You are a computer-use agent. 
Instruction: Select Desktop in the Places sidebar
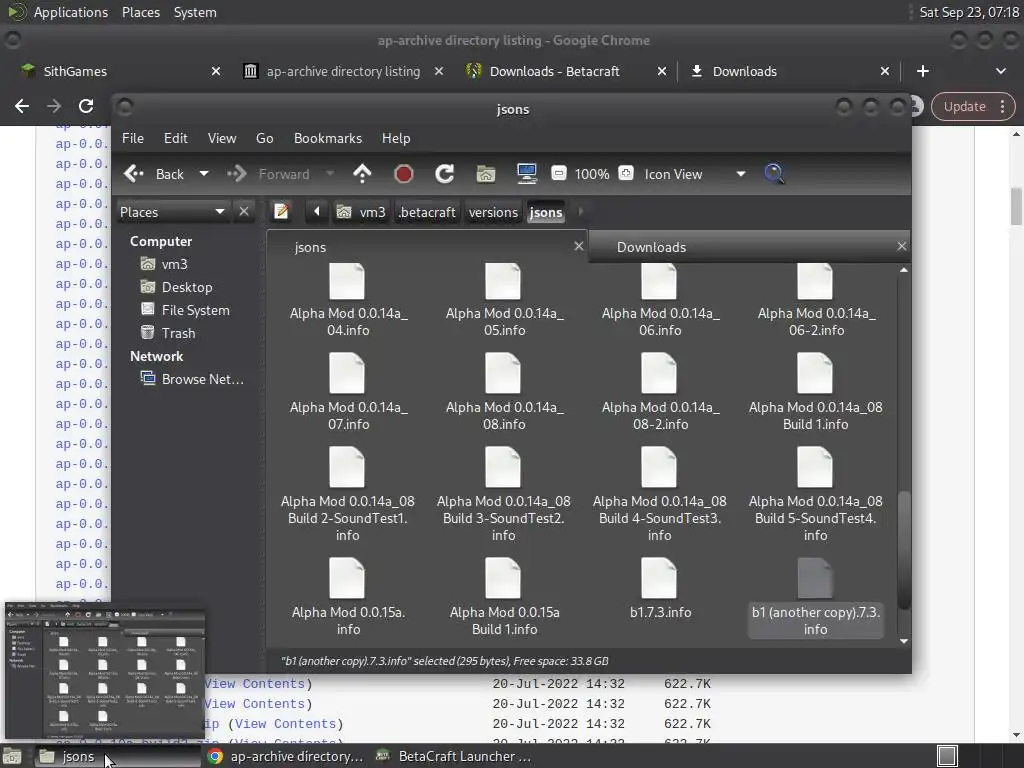coord(187,287)
